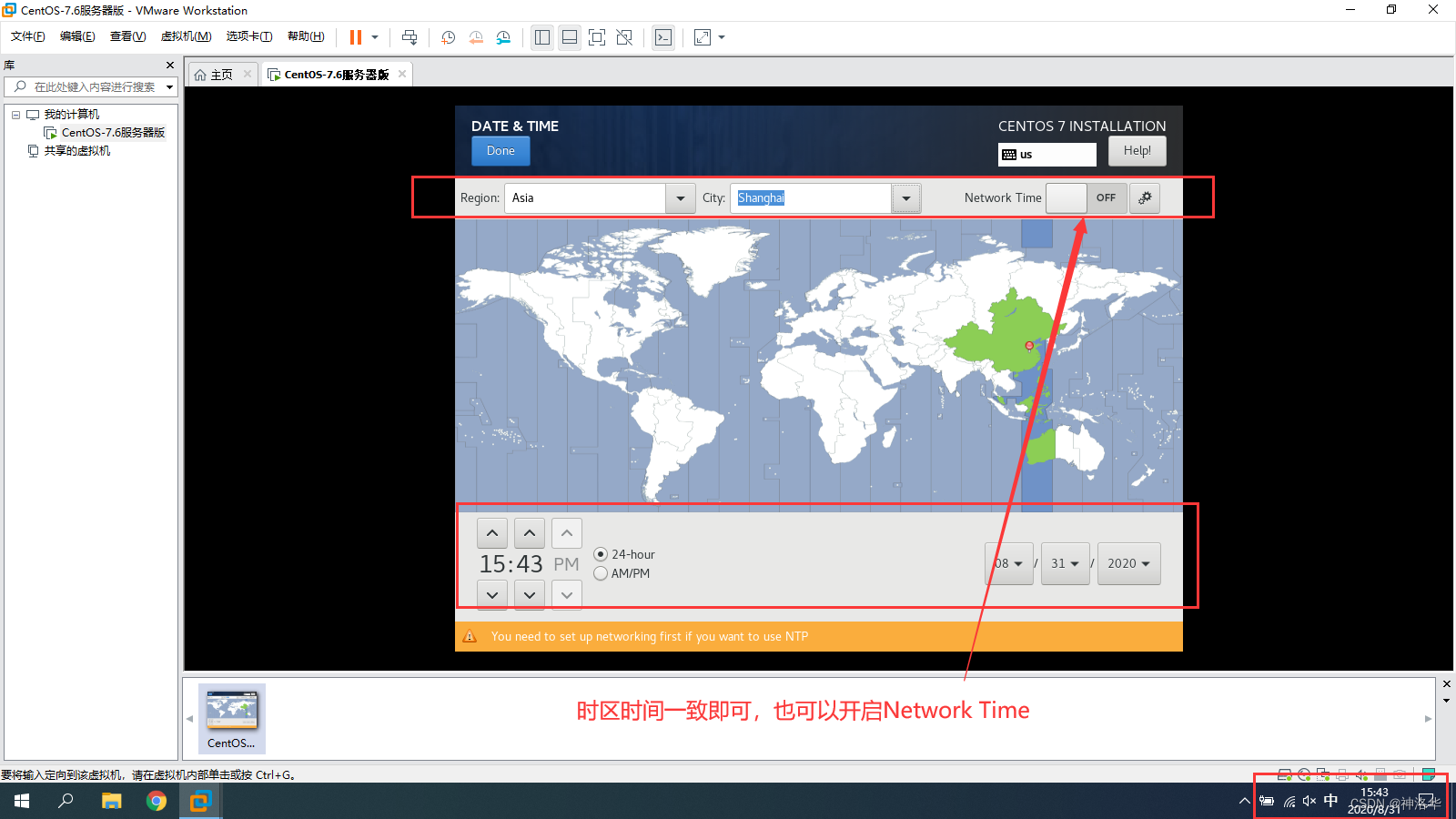The image size is (1456, 819).
Task: Open the snapshot manager
Action: click(x=503, y=37)
